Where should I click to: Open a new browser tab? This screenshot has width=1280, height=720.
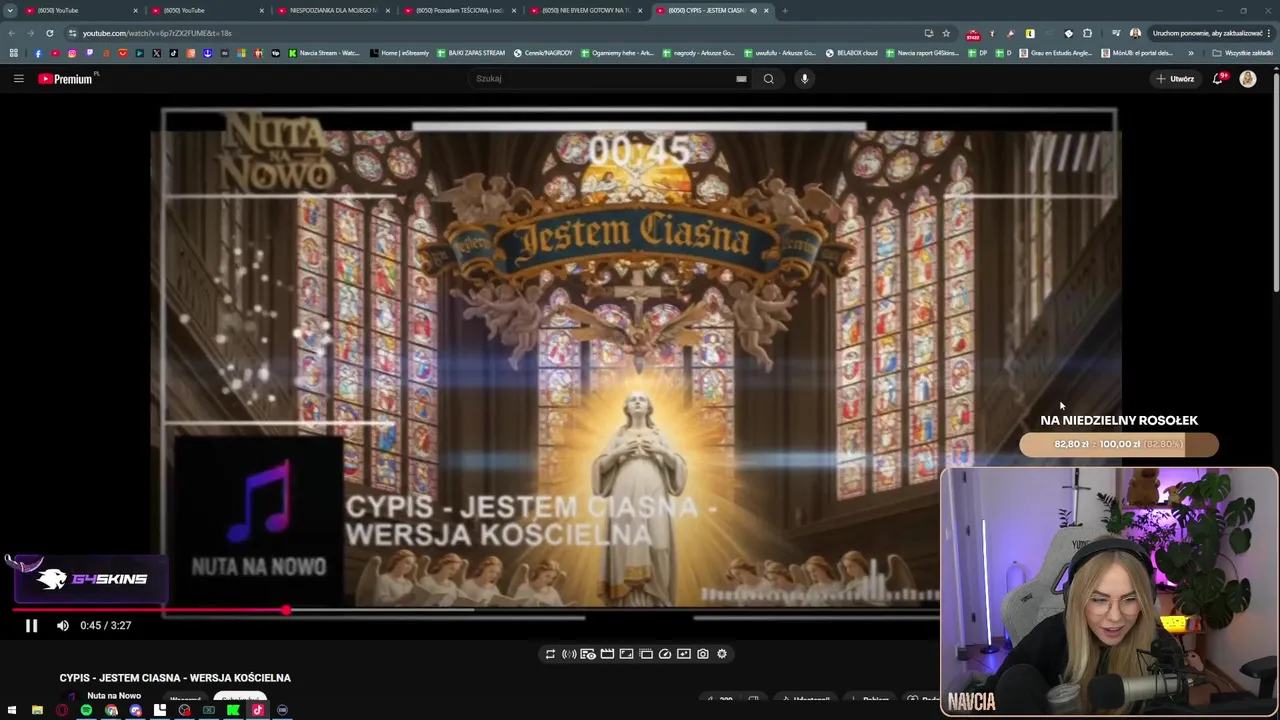click(785, 10)
